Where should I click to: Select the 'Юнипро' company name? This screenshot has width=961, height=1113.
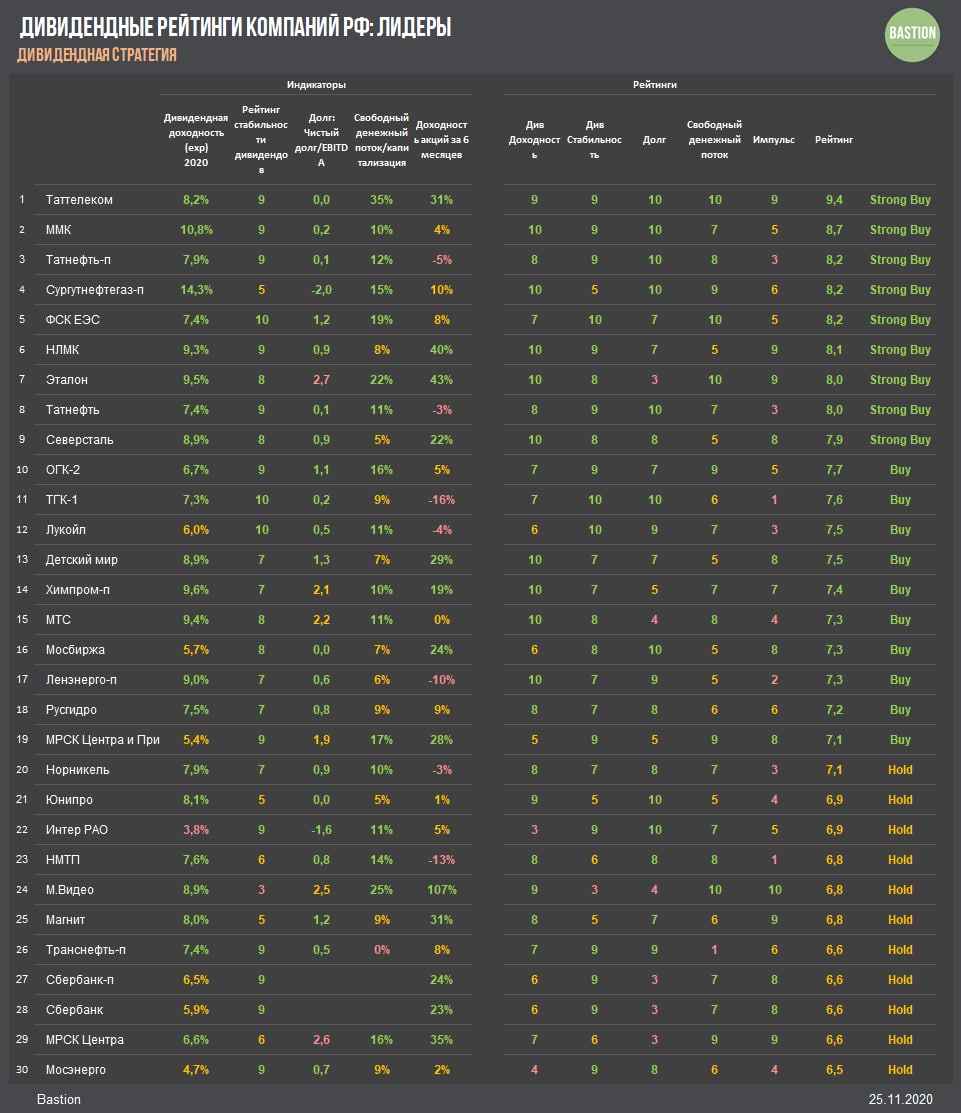[x=69, y=800]
